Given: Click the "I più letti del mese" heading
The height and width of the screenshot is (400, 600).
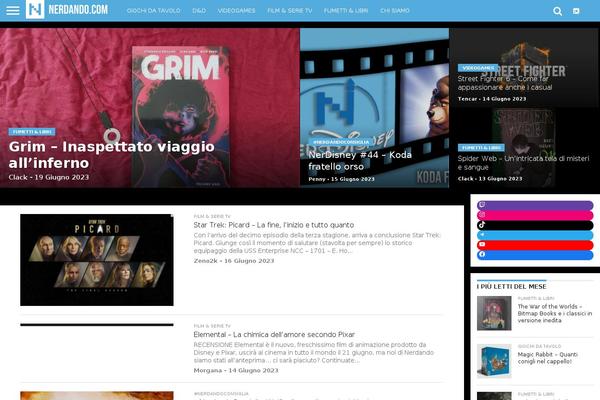Looking at the screenshot, I should (512, 286).
